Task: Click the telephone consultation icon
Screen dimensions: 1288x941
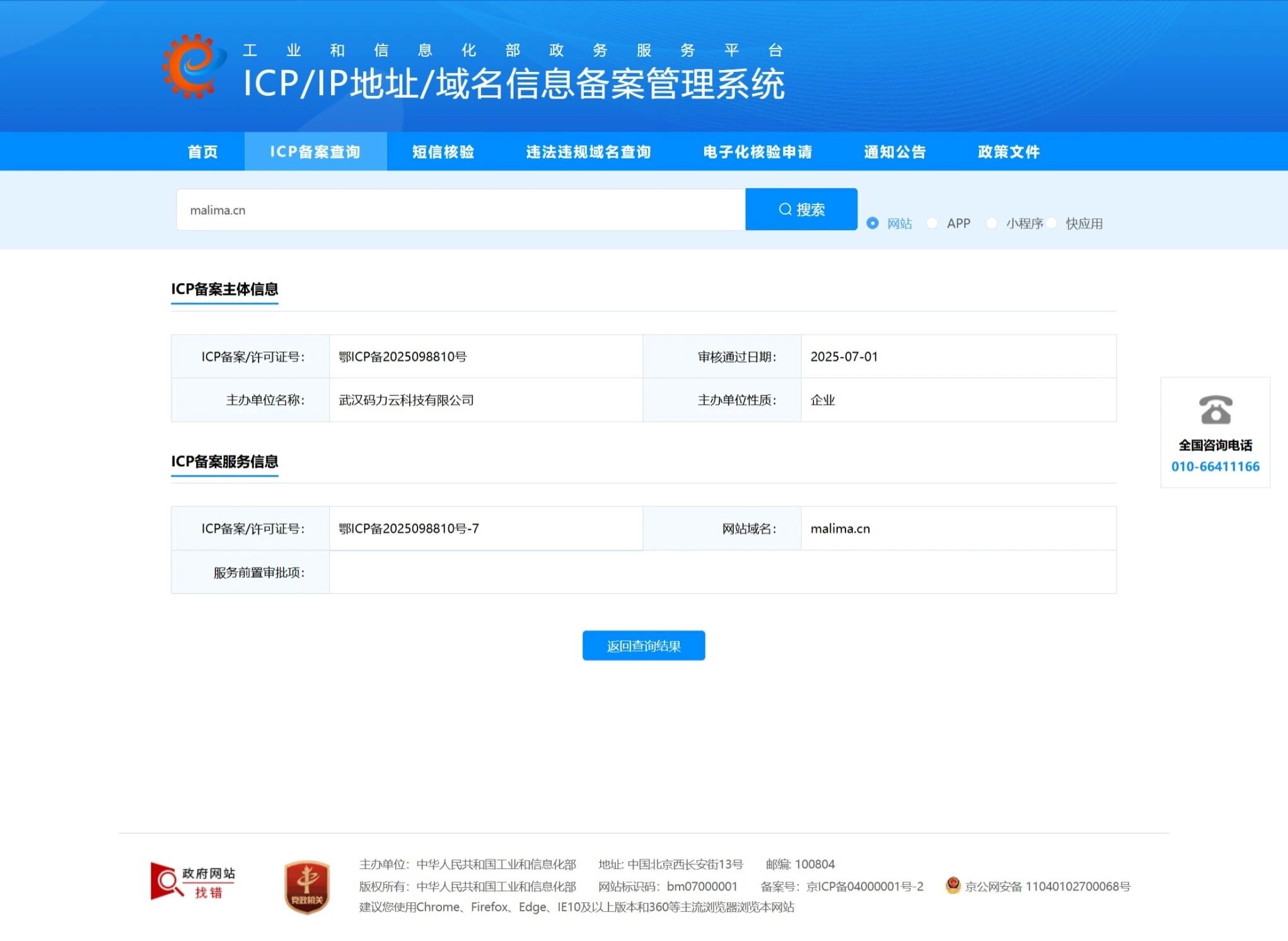Action: 1215,410
